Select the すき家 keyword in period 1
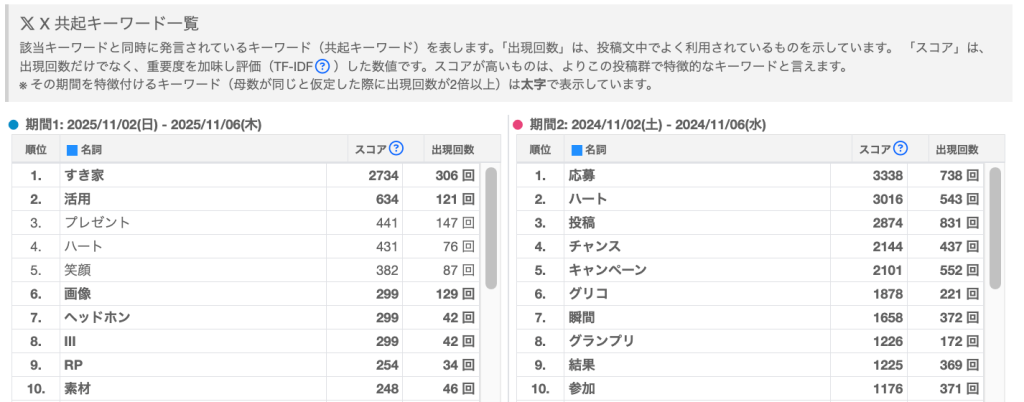The image size is (1024, 402). 84,175
